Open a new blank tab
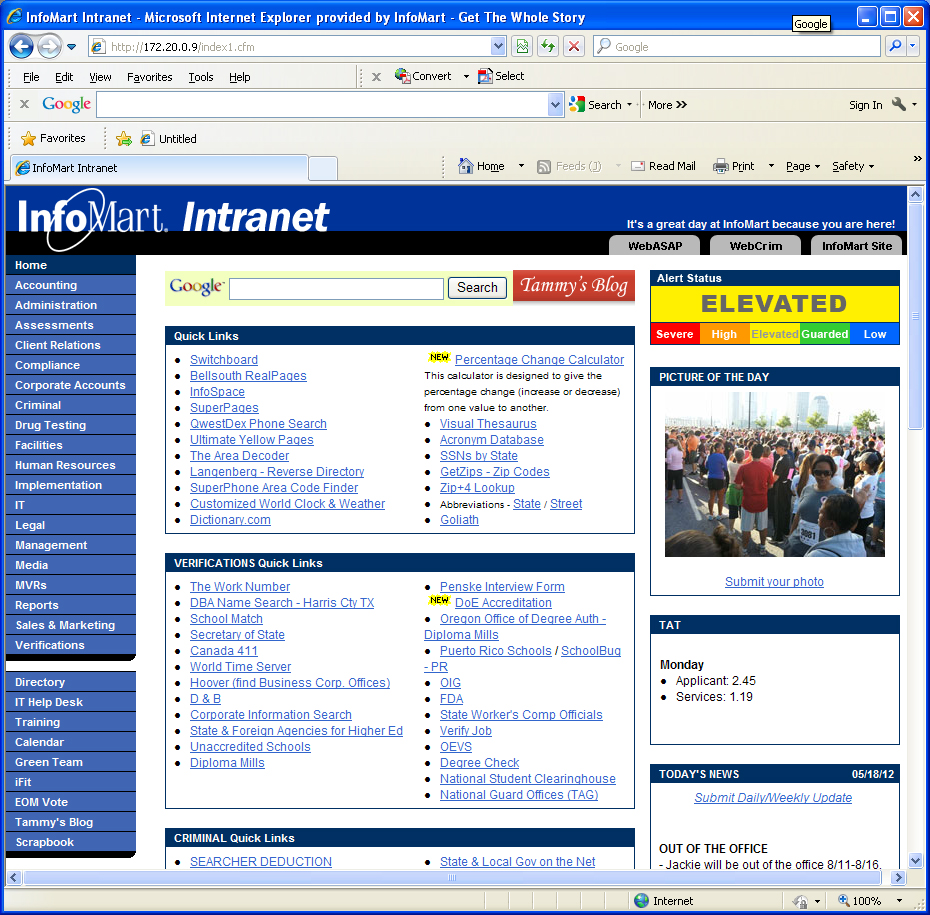 coord(323,168)
